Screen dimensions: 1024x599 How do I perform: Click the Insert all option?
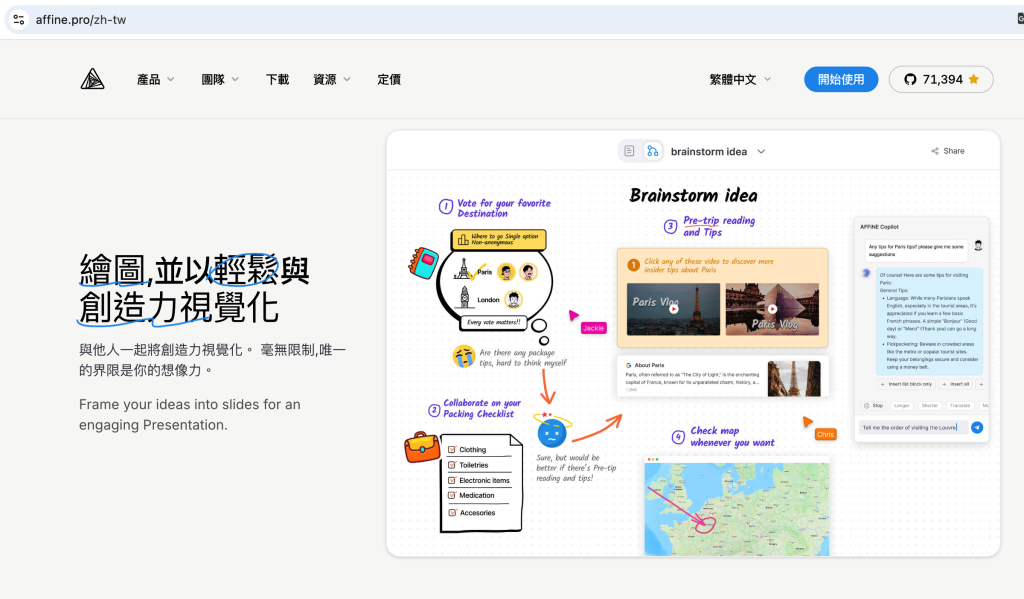coord(956,384)
